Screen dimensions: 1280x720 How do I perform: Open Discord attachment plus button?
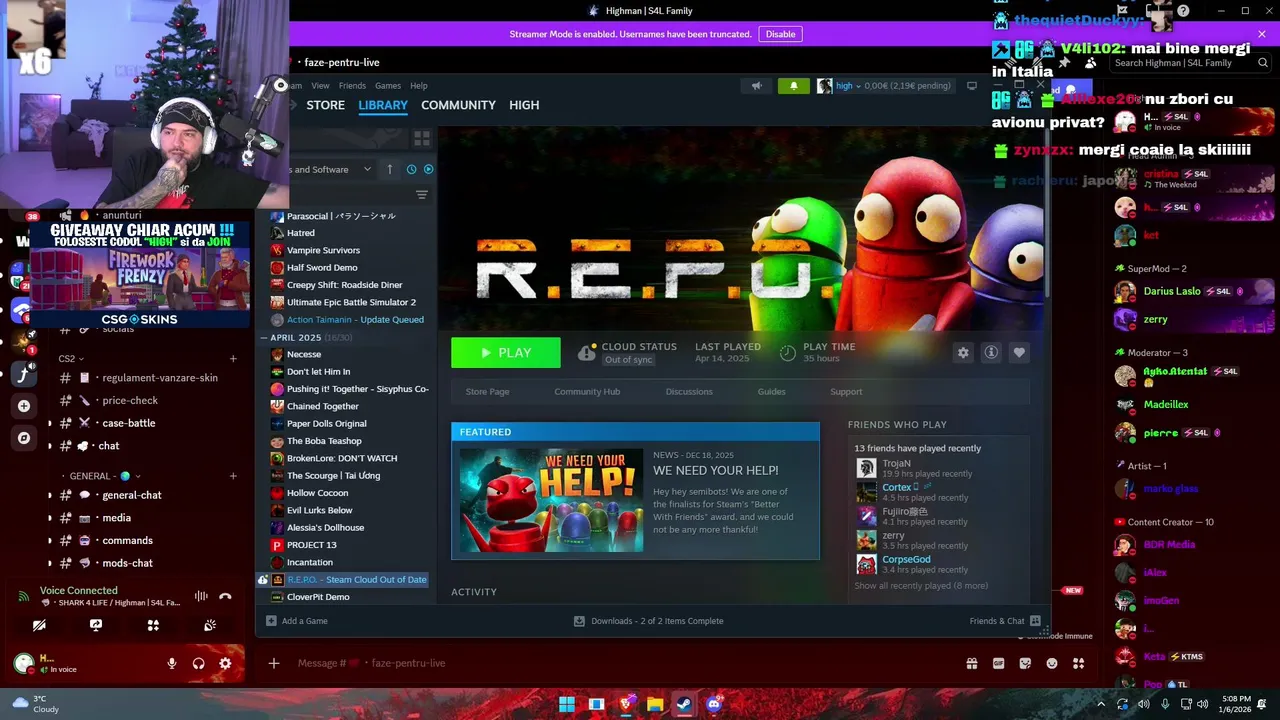click(274, 663)
